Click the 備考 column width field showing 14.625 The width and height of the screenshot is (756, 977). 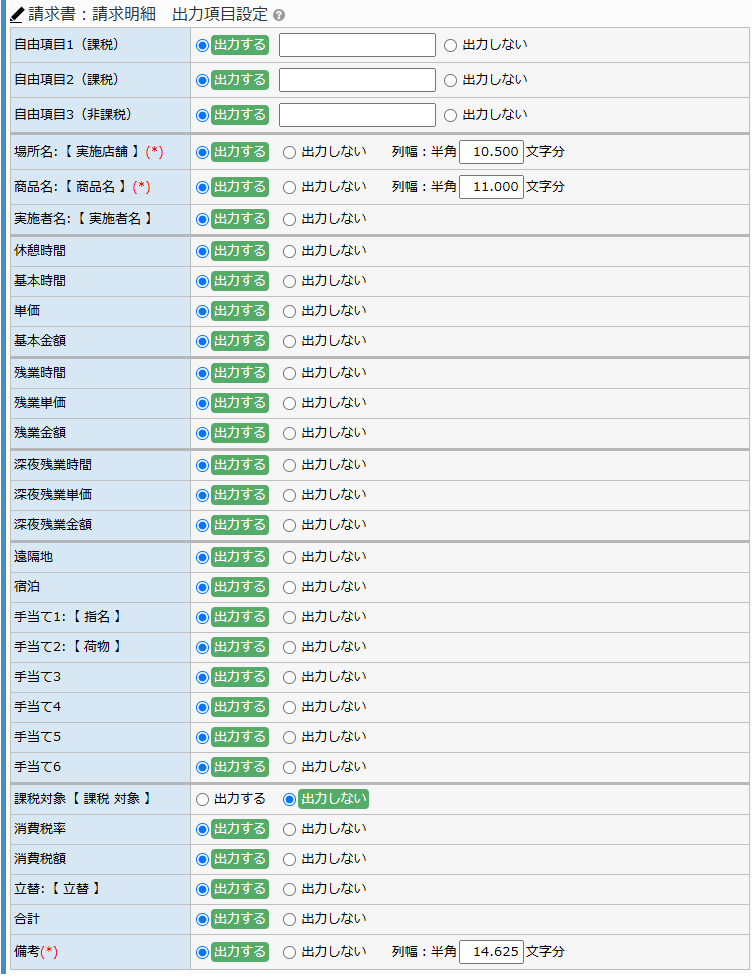click(491, 952)
